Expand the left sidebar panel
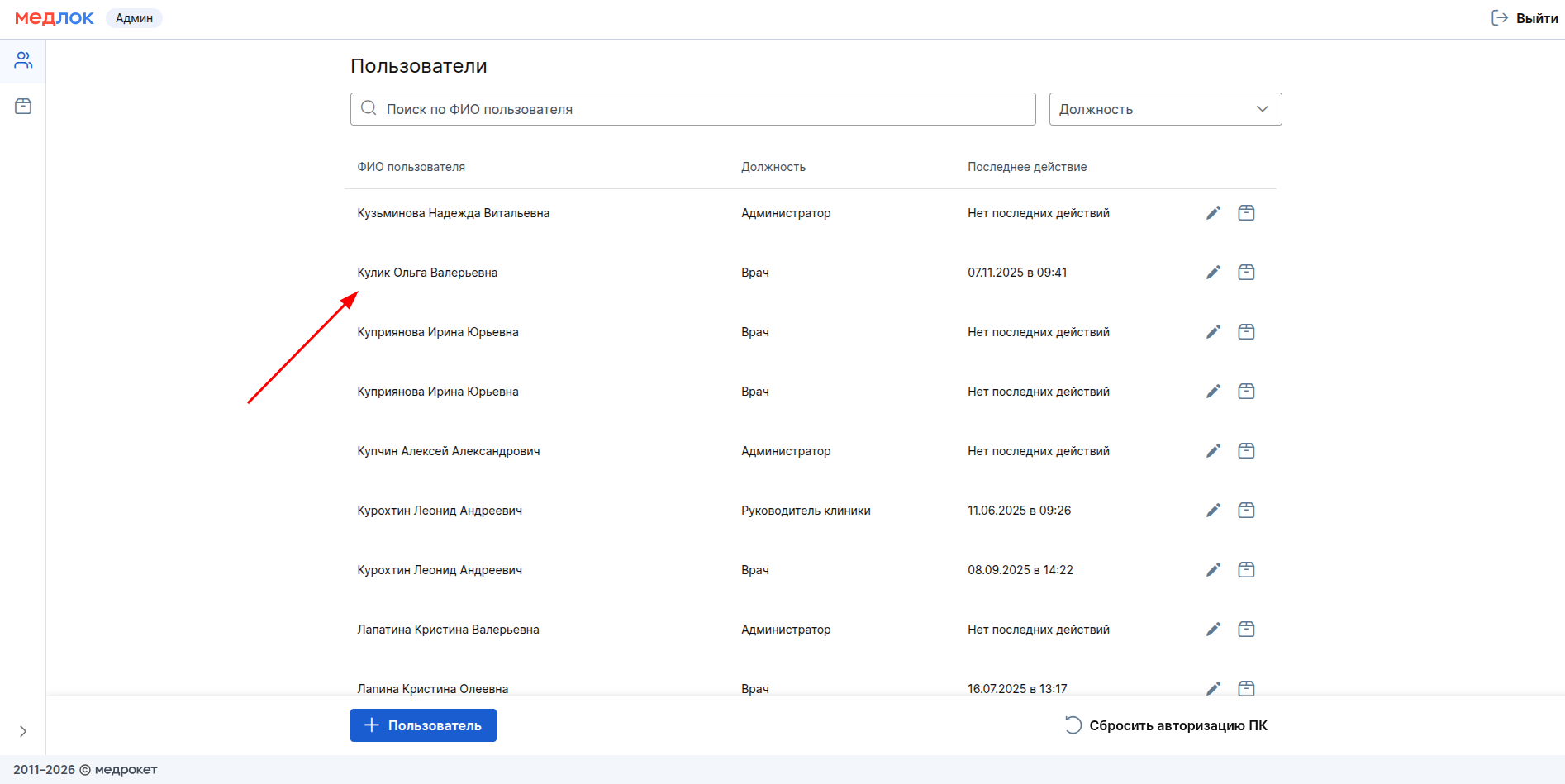This screenshot has height=784, width=1565. 23,731
